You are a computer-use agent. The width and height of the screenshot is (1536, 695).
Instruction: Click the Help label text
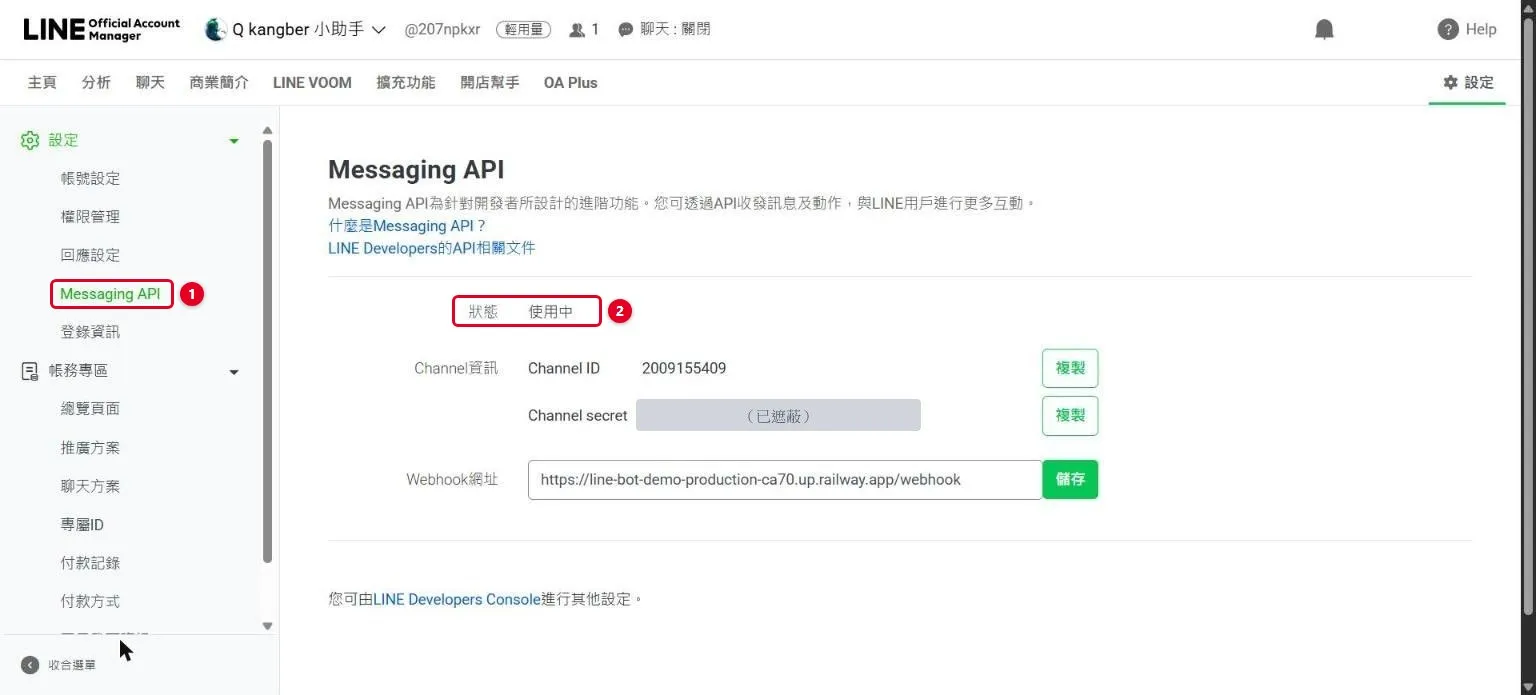1481,30
